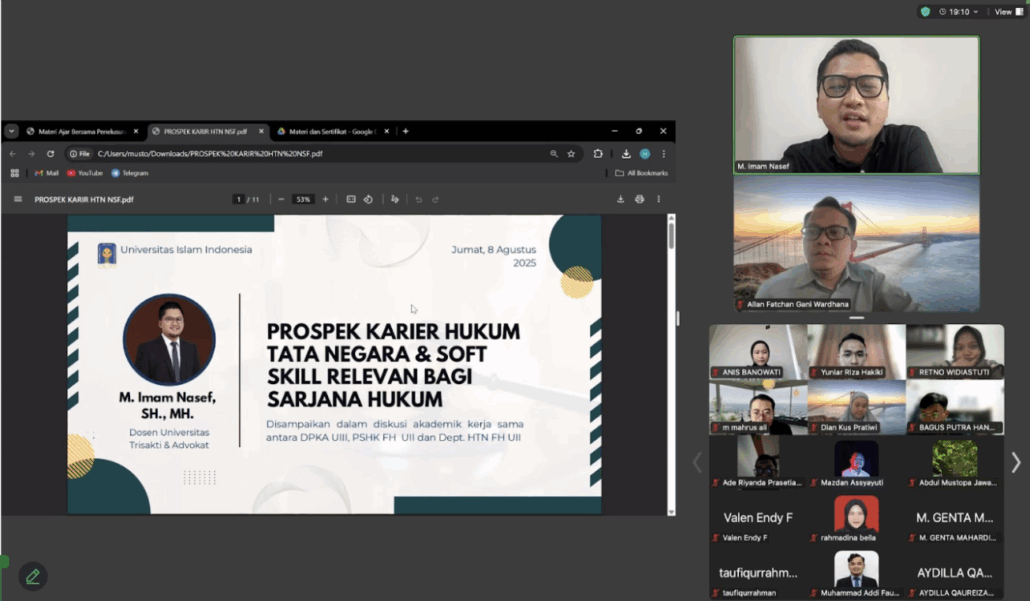Show previous page of Zoom participants
This screenshot has width=1030, height=601.
(x=697, y=462)
